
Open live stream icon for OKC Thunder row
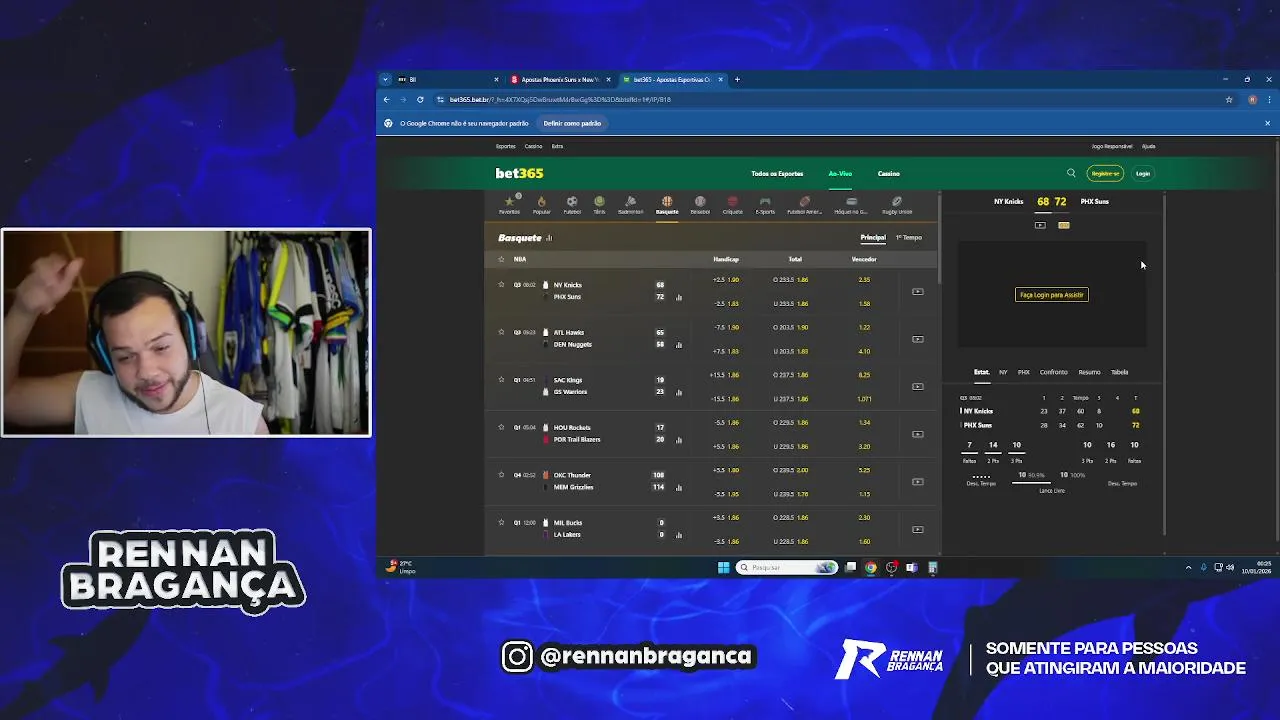tap(917, 481)
